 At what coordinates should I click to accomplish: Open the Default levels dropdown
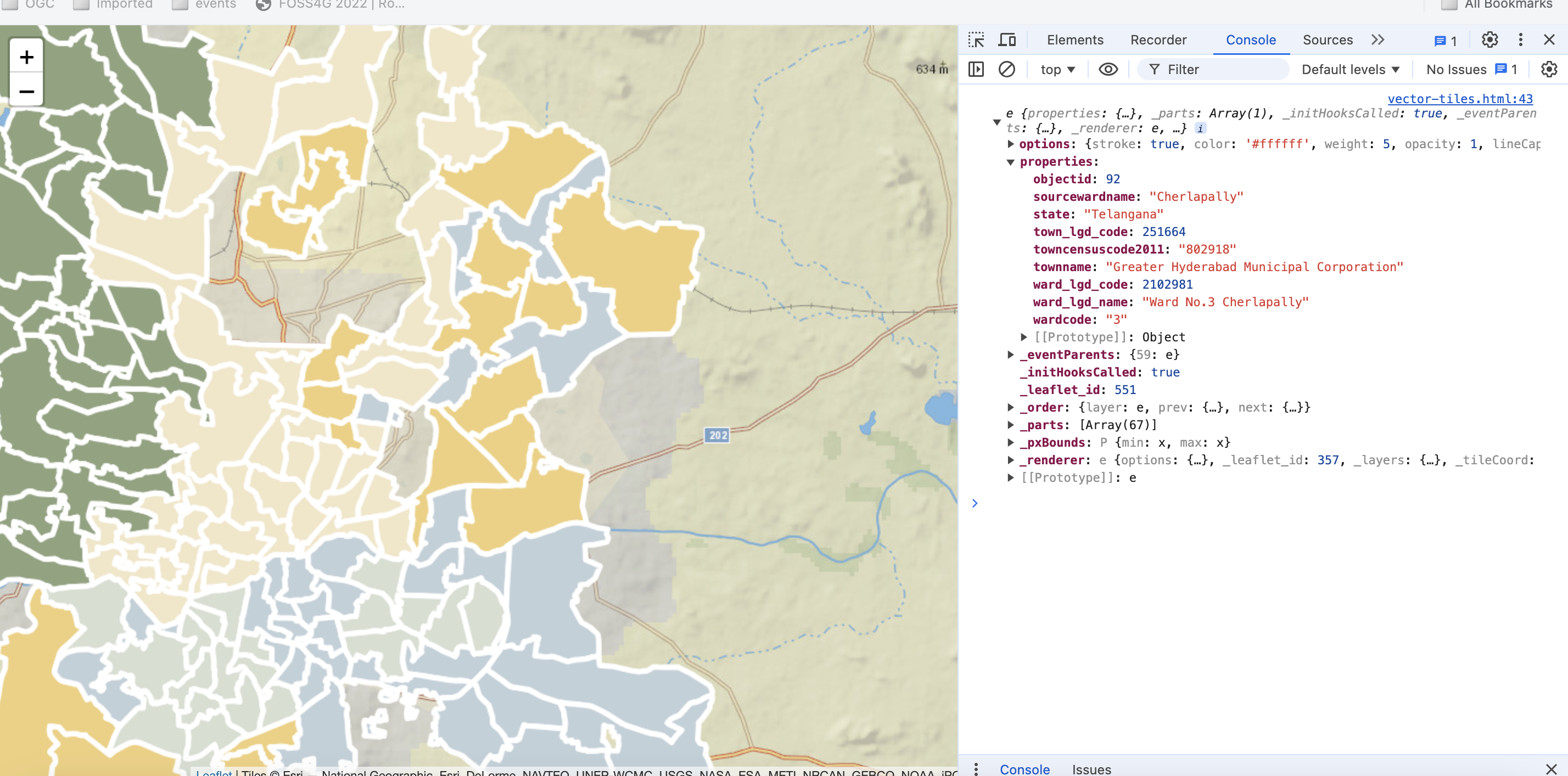[1350, 69]
